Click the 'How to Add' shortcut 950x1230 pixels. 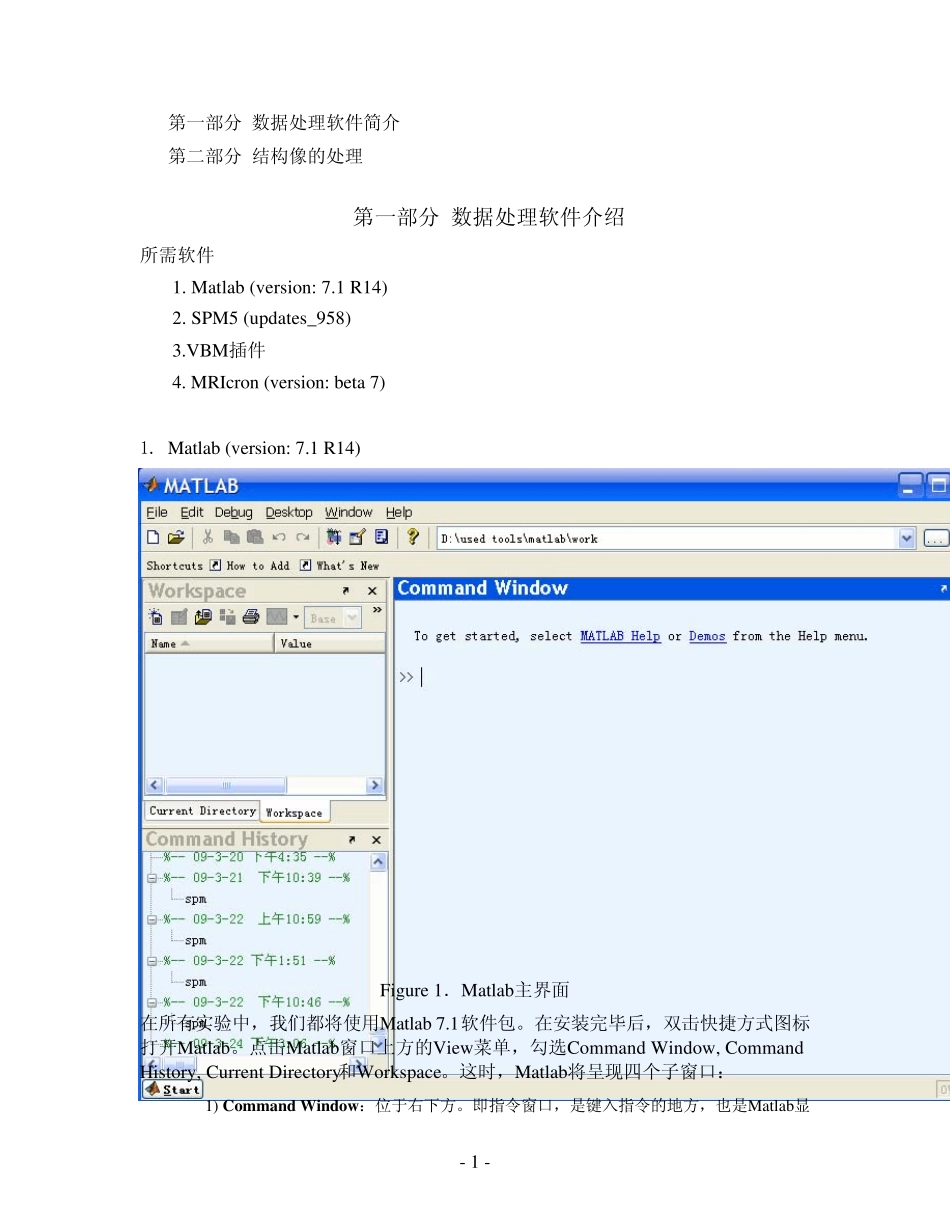point(250,566)
